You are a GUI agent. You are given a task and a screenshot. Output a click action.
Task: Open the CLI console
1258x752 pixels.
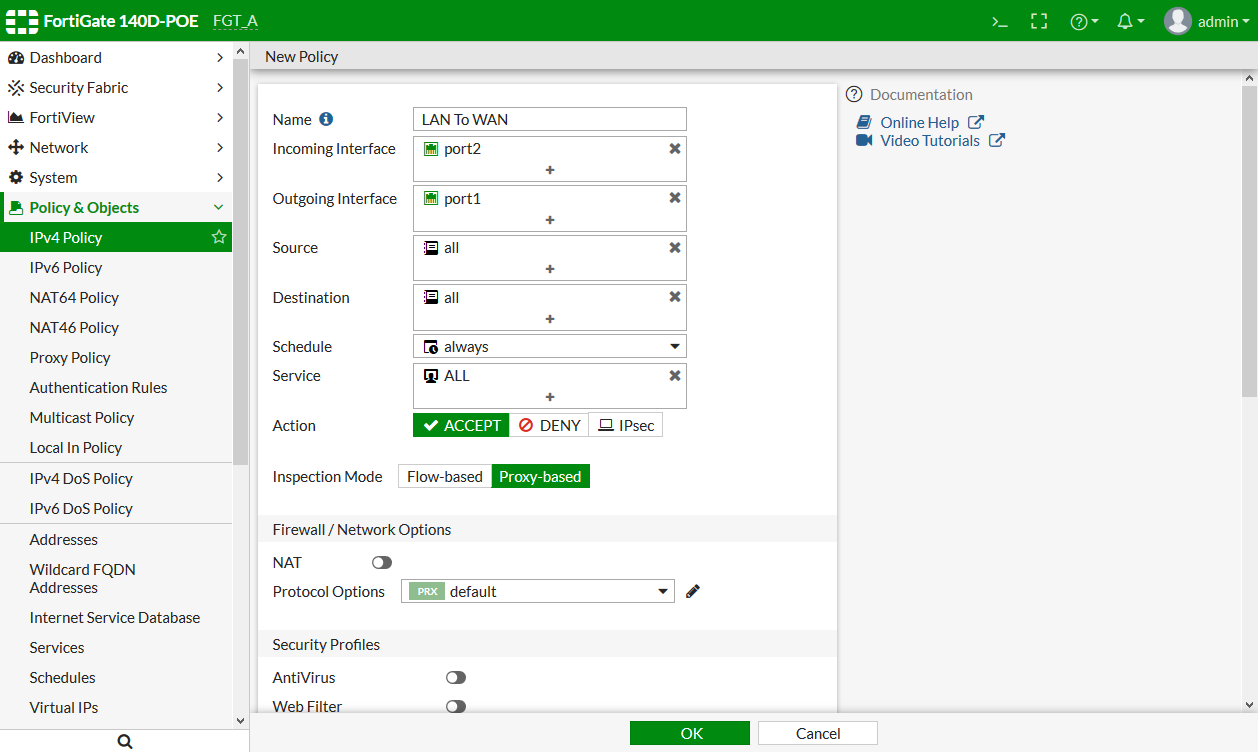coord(999,20)
